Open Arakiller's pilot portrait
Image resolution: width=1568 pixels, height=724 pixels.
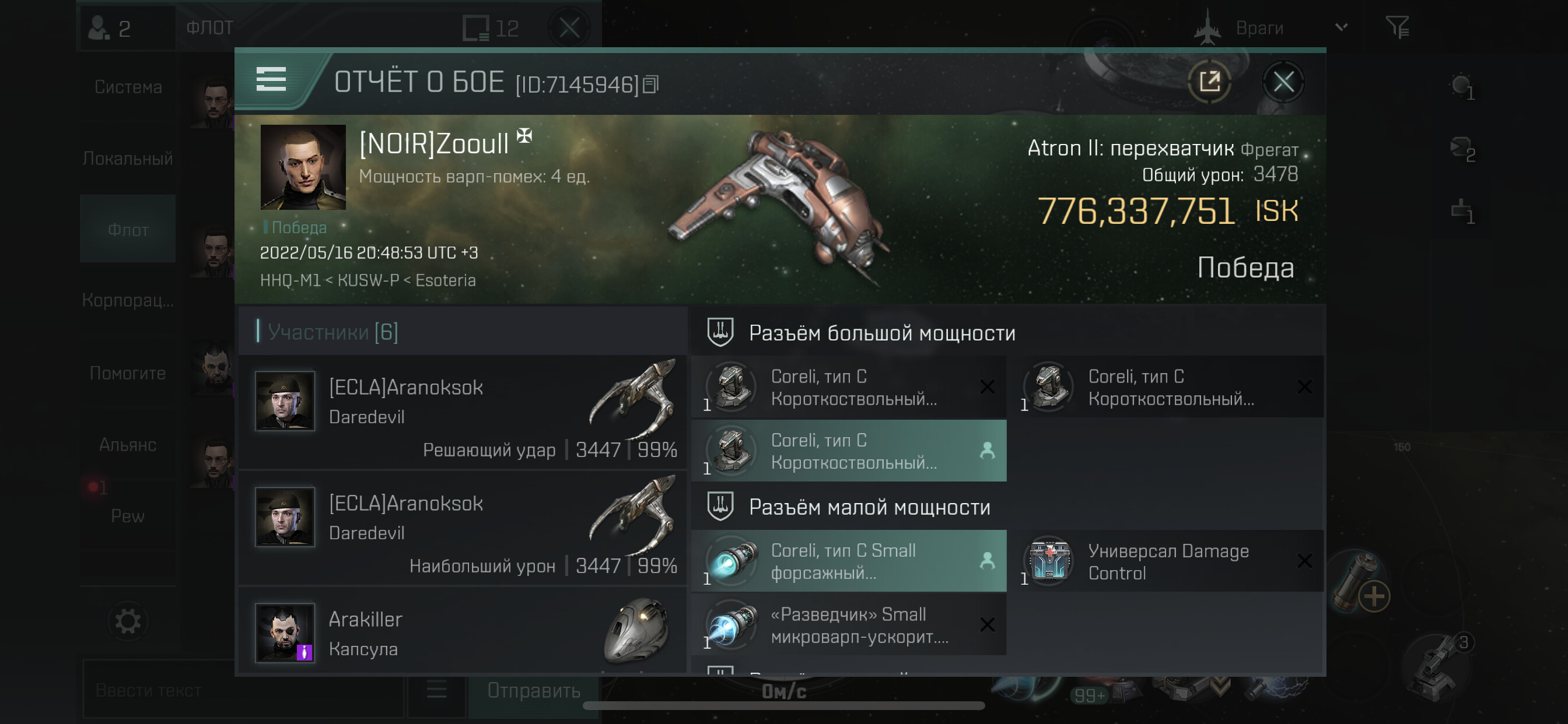coord(284,632)
